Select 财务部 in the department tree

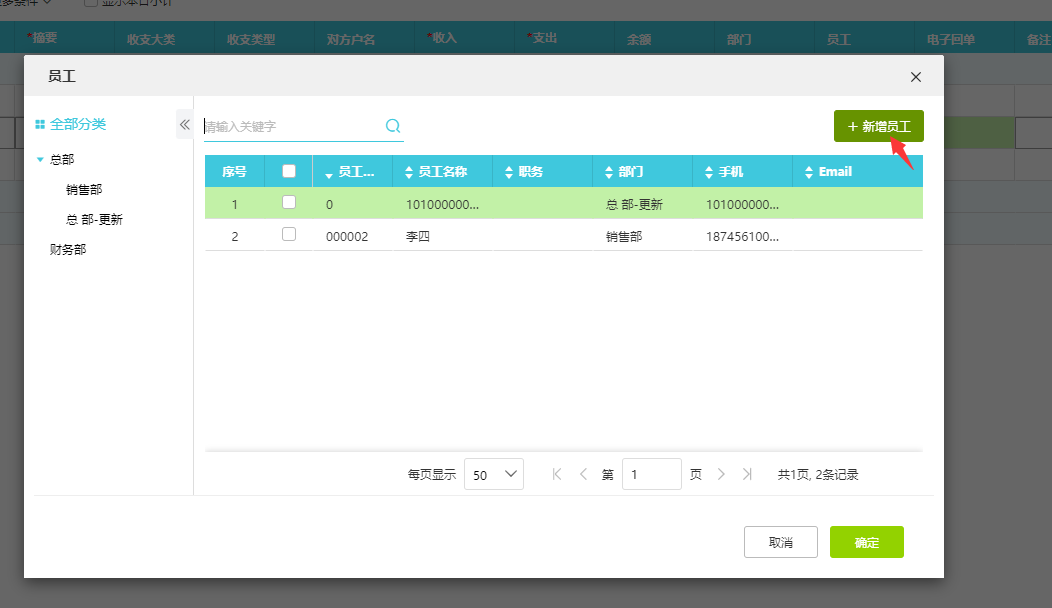(68, 249)
